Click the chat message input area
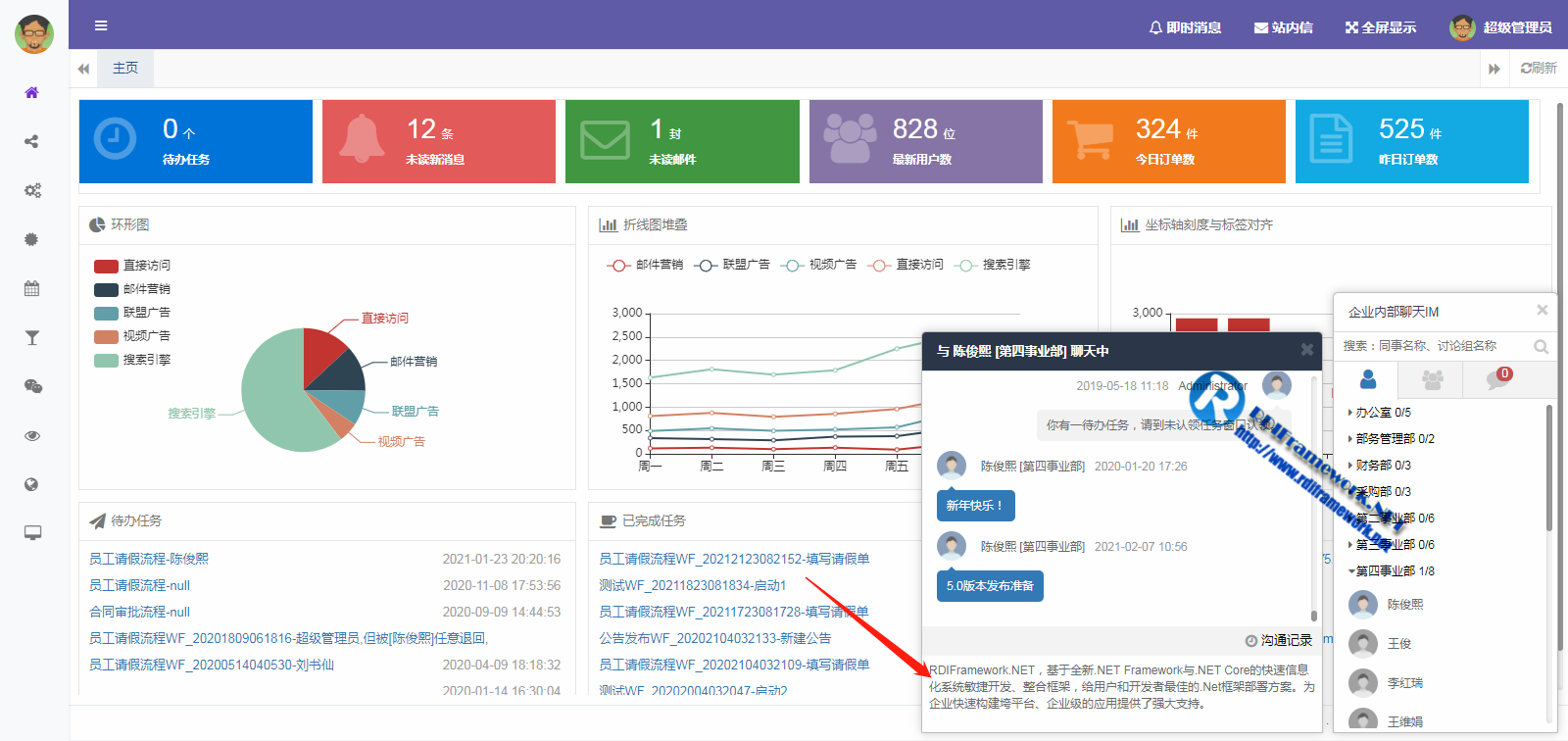The height and width of the screenshot is (741, 1568). 1122,693
